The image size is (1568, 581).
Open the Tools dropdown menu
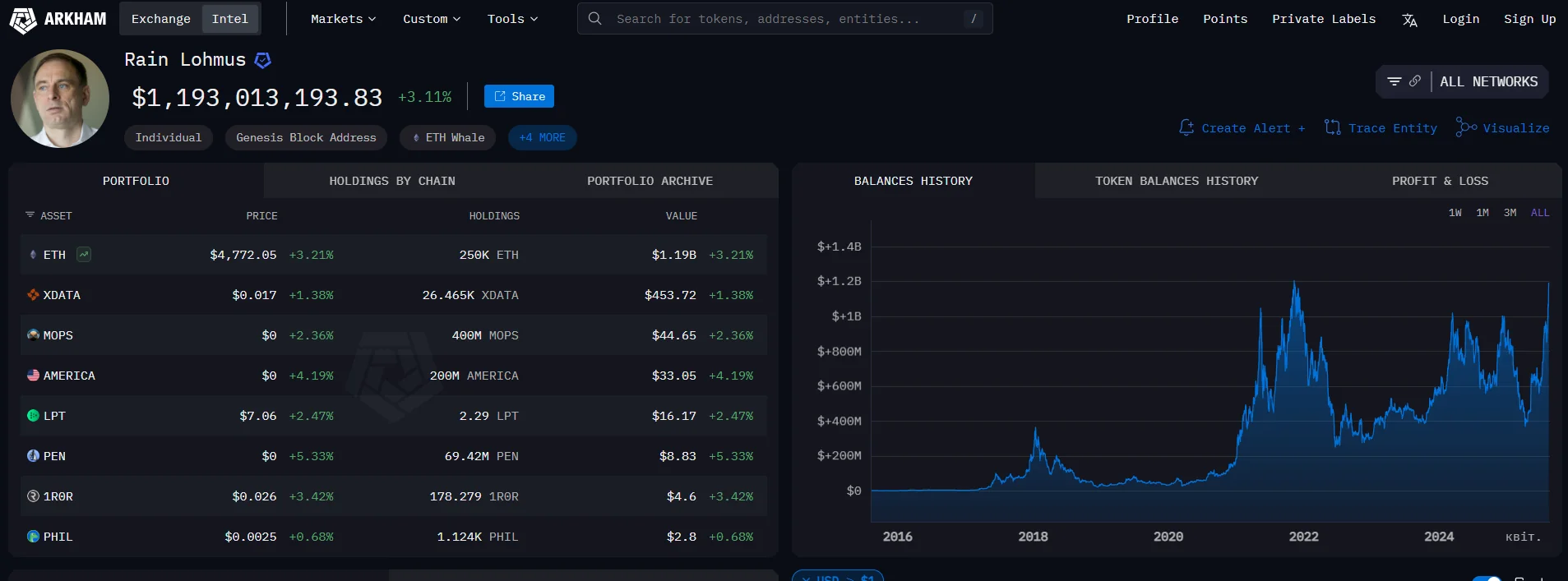pos(512,19)
